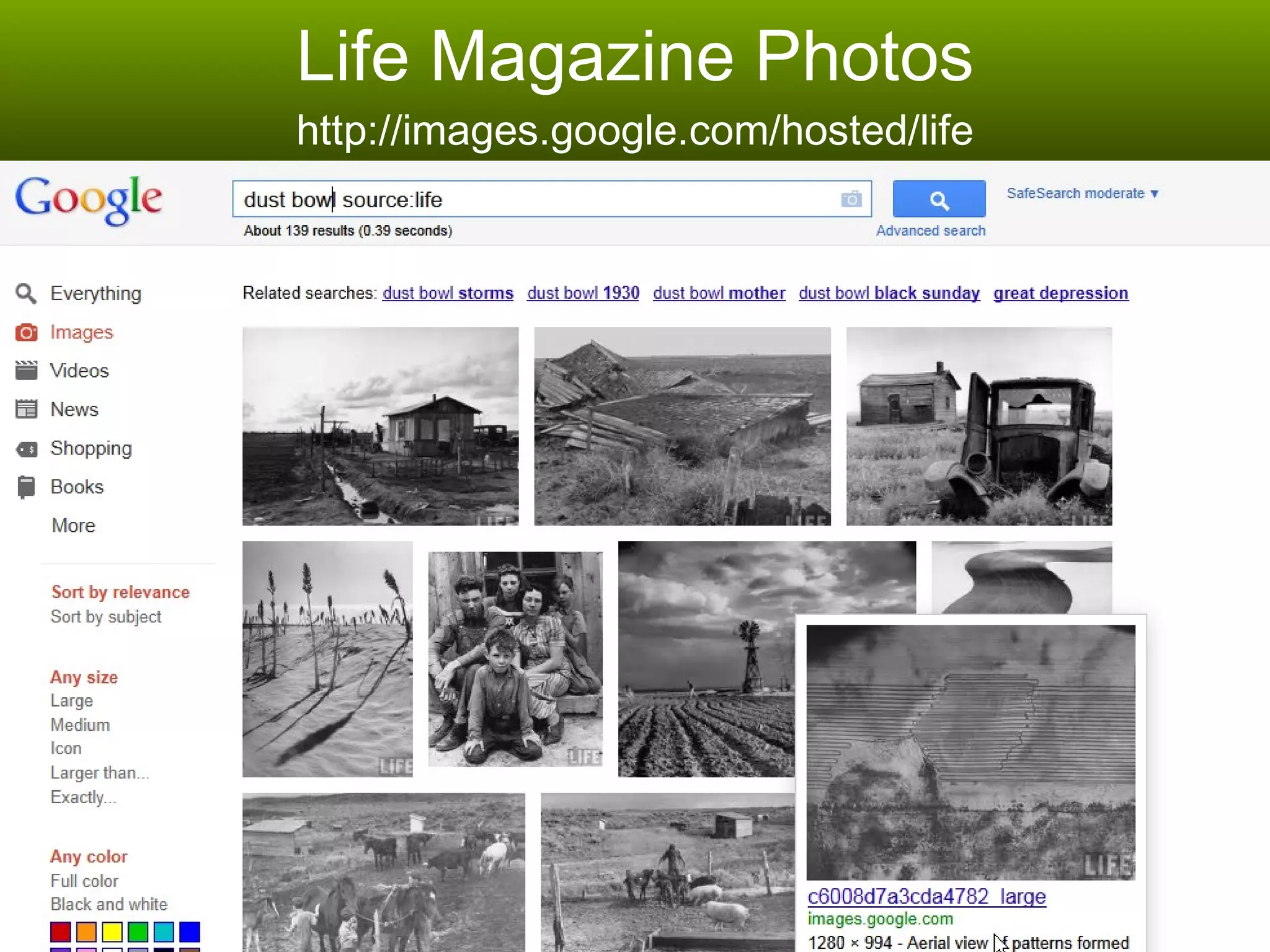
Task: Switch to News results
Action: click(x=74, y=410)
